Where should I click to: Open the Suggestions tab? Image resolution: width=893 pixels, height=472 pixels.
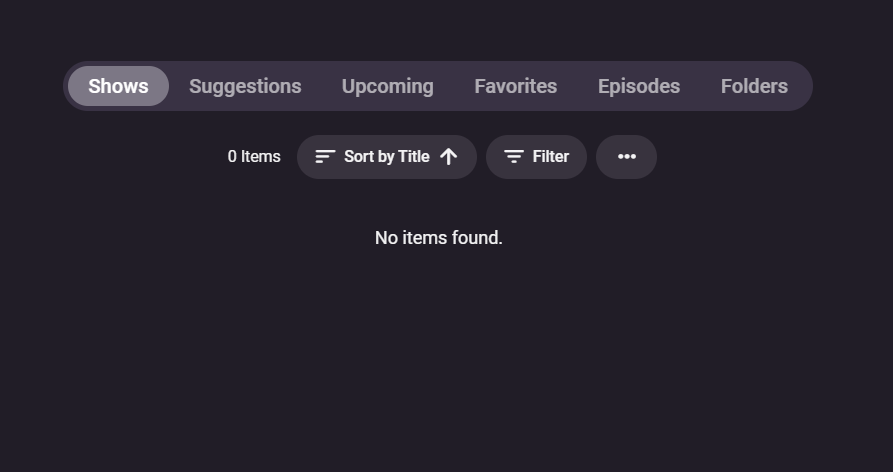(245, 86)
